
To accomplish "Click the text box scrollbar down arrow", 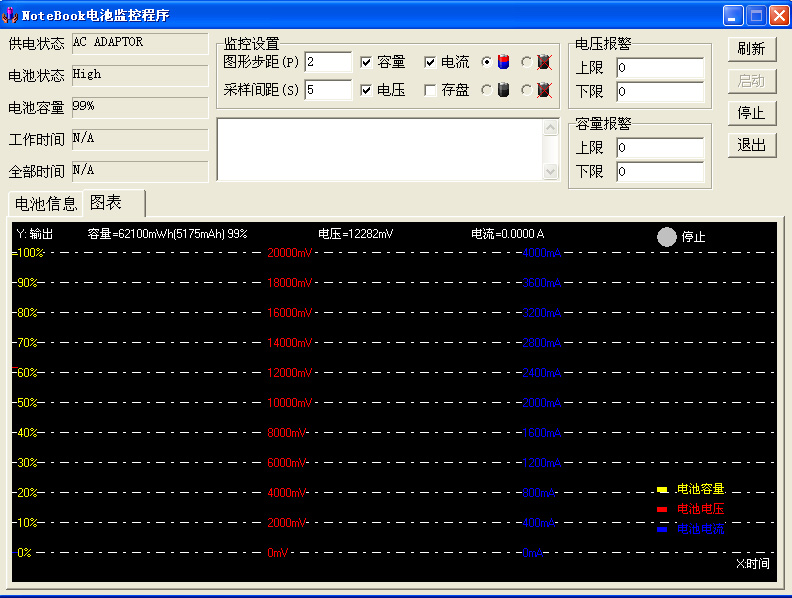I will [x=550, y=172].
